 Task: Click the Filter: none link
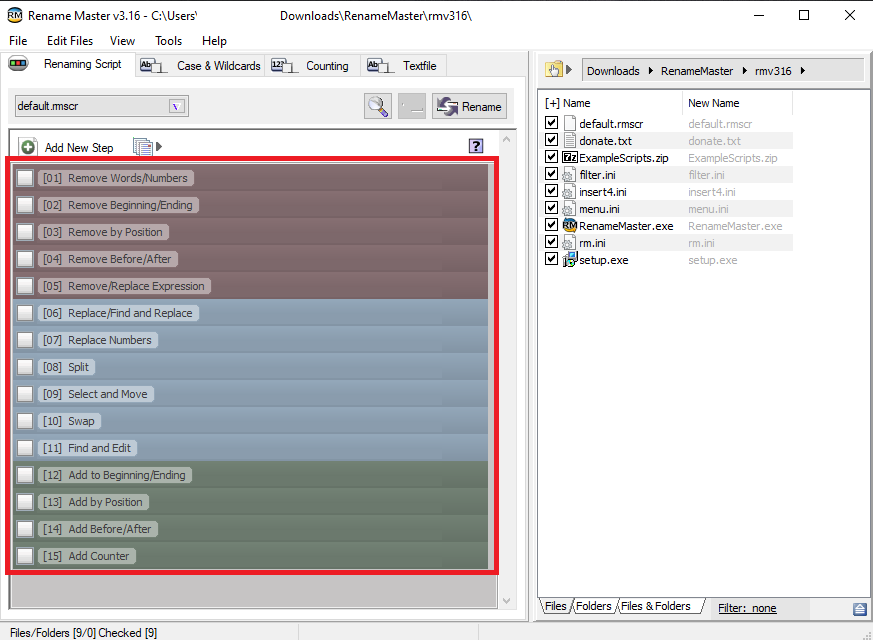746,608
